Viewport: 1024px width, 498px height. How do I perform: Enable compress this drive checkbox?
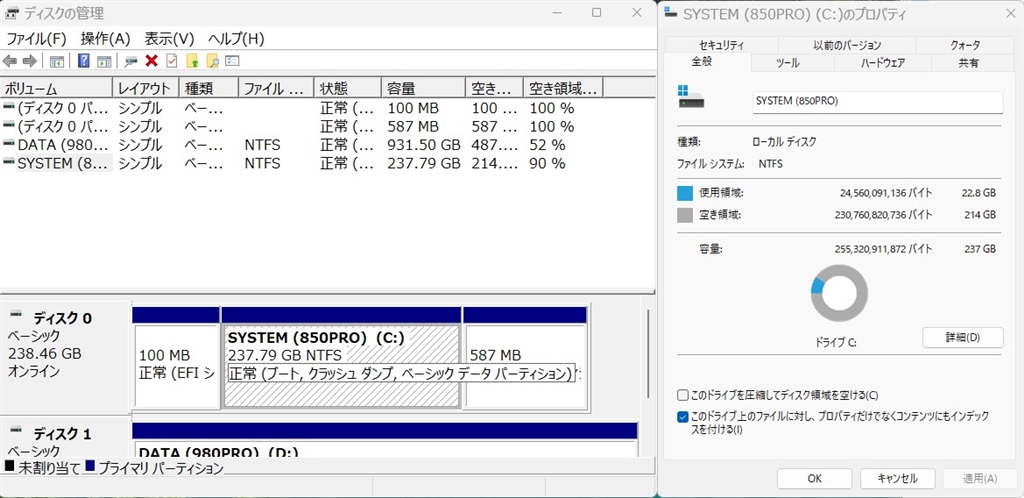(x=683, y=395)
